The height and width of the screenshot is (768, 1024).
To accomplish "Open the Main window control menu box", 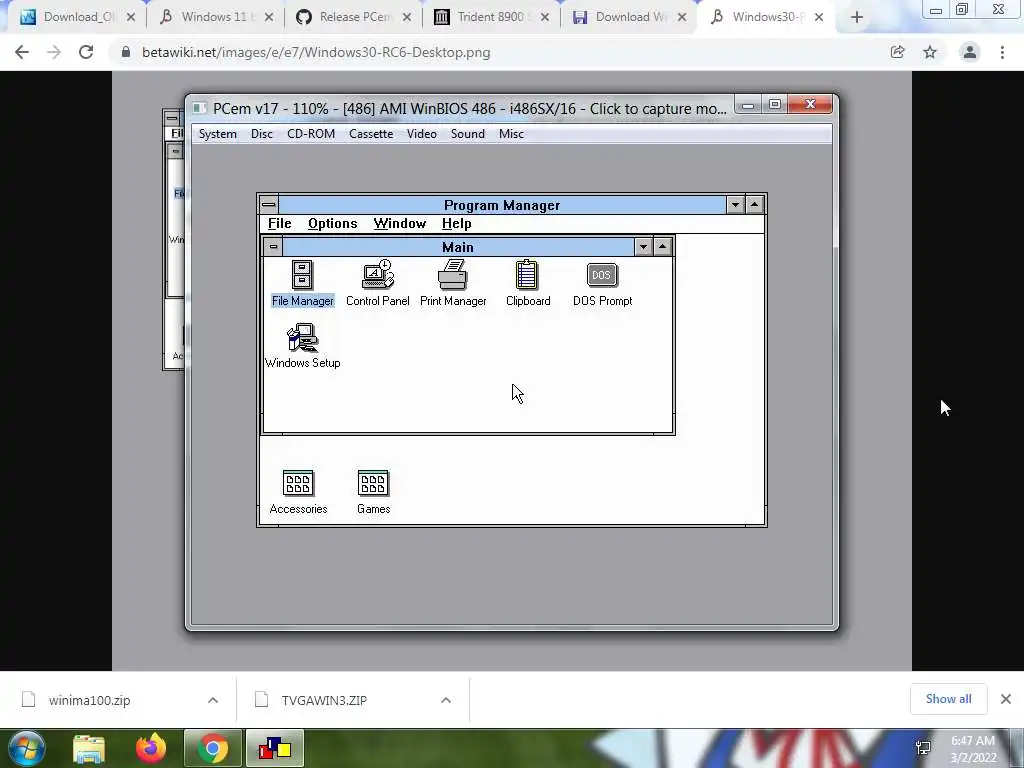I will [274, 247].
